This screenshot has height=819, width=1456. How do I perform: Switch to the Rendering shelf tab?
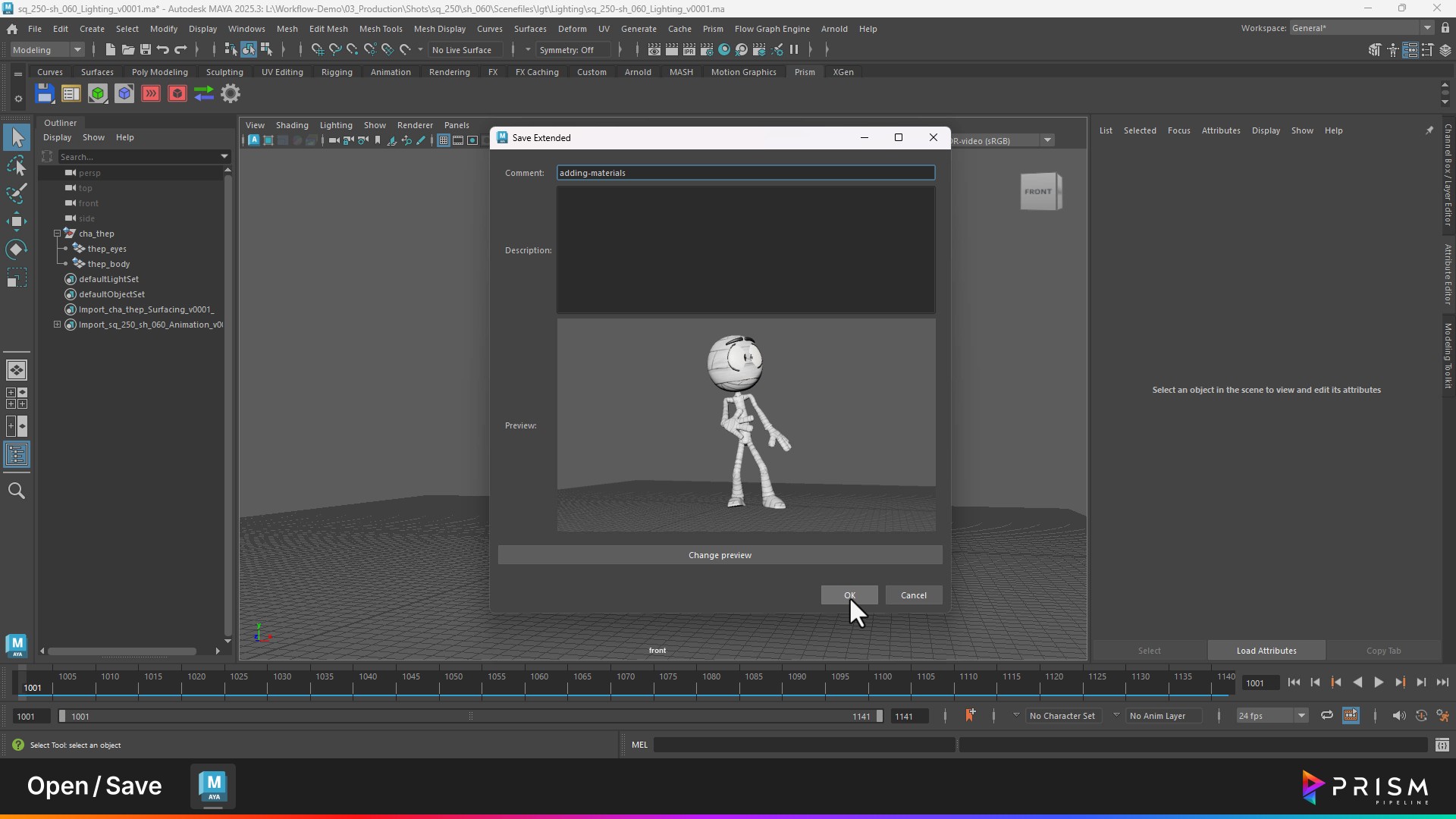coord(450,72)
